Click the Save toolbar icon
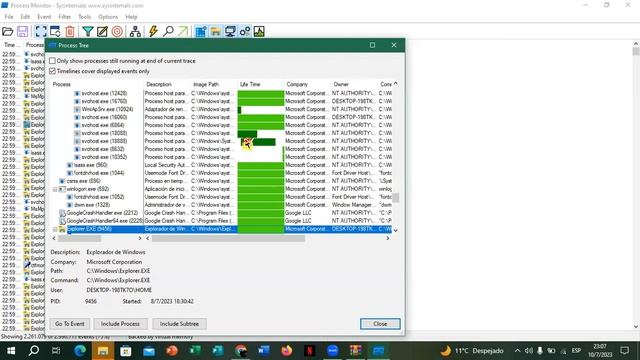Viewport: 640px width, 360px height. (22, 31)
